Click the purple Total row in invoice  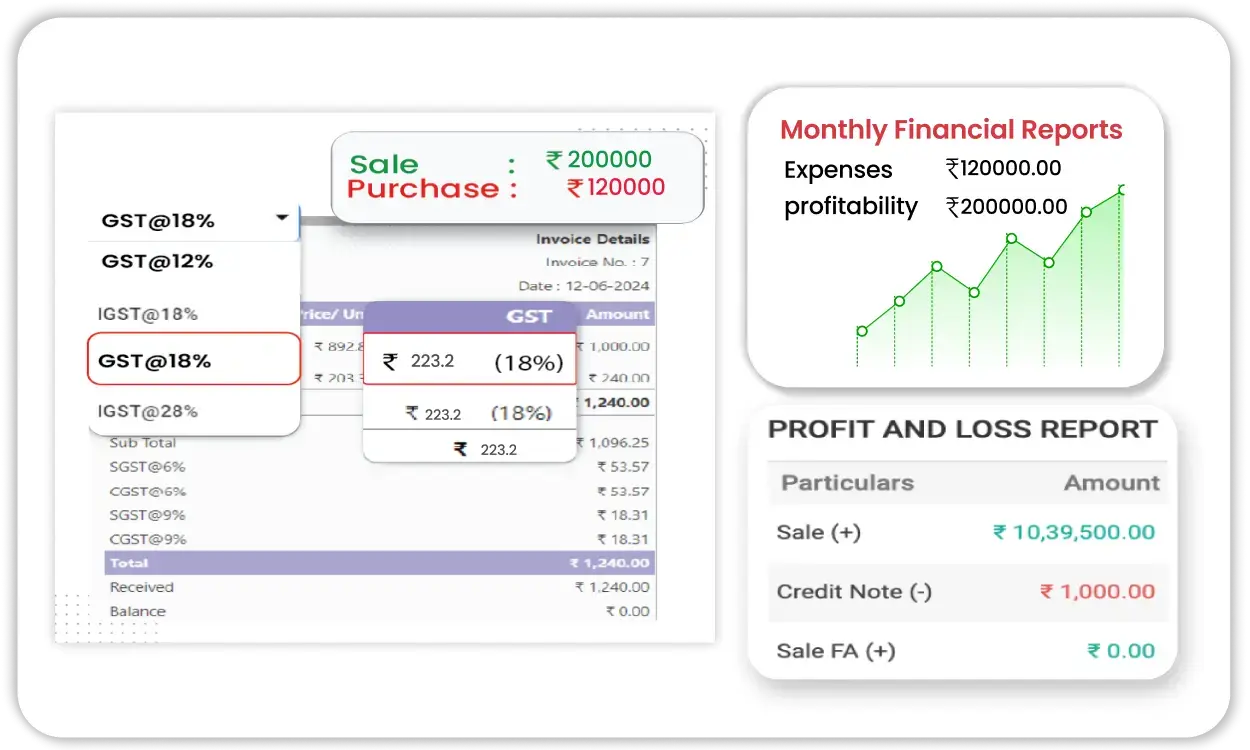[379, 563]
